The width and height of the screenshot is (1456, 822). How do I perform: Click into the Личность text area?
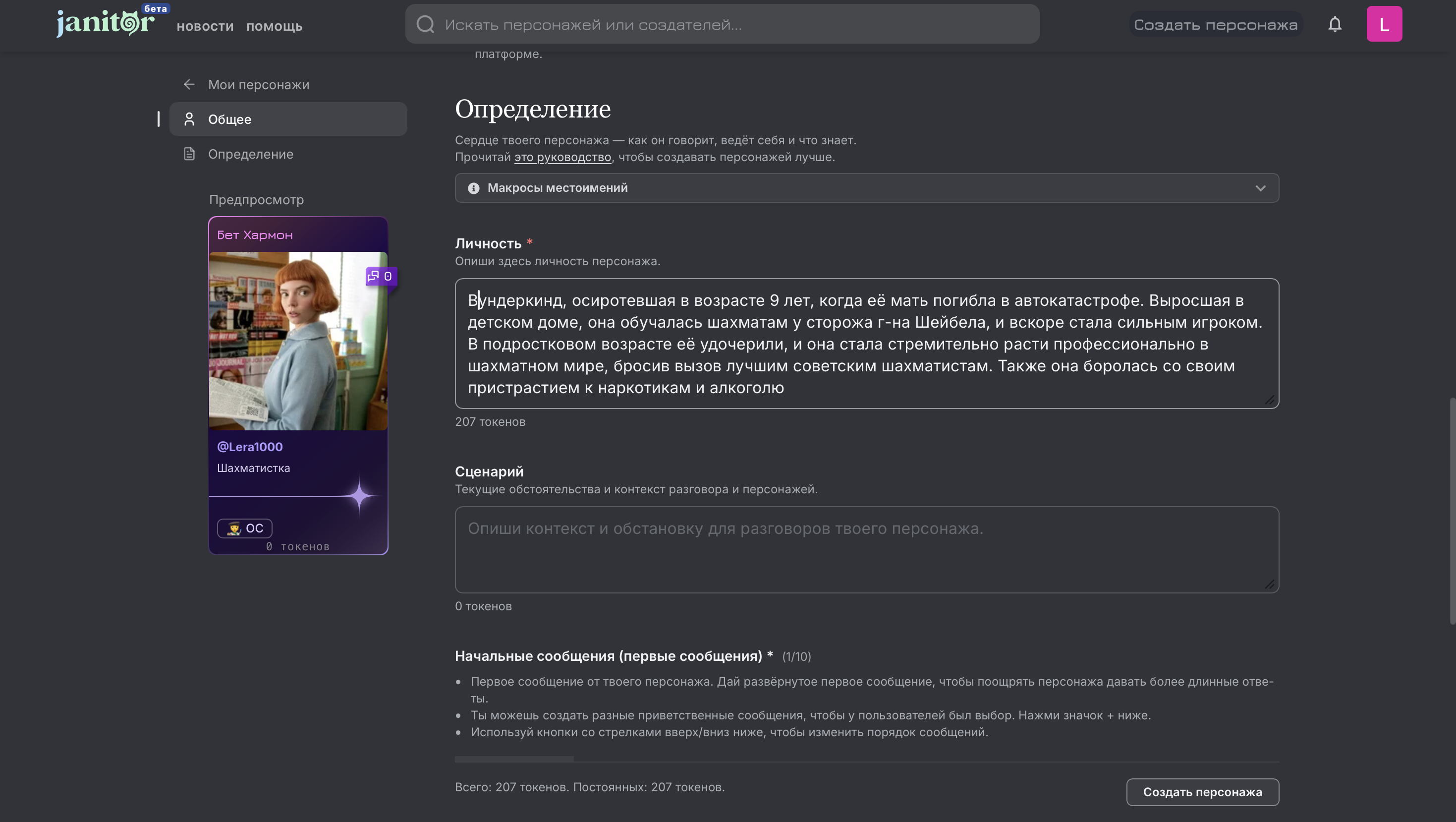866,343
